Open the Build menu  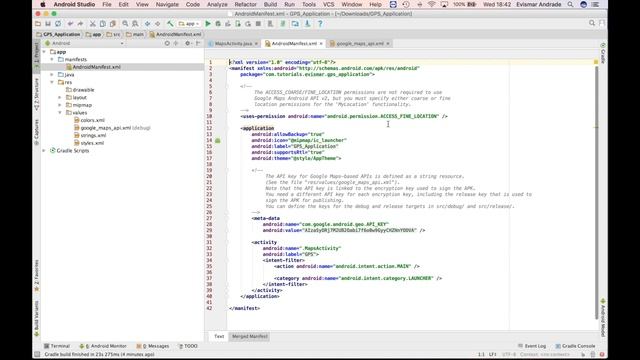[270, 4]
